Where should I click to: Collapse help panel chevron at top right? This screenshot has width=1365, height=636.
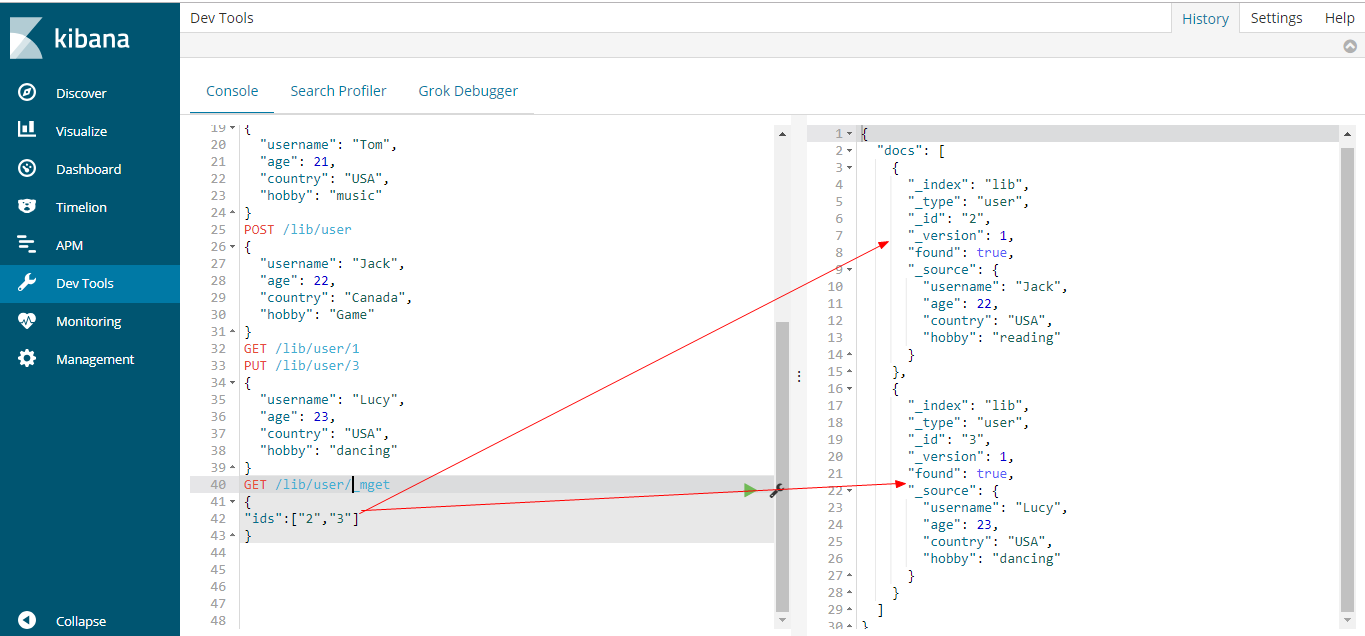1350,46
